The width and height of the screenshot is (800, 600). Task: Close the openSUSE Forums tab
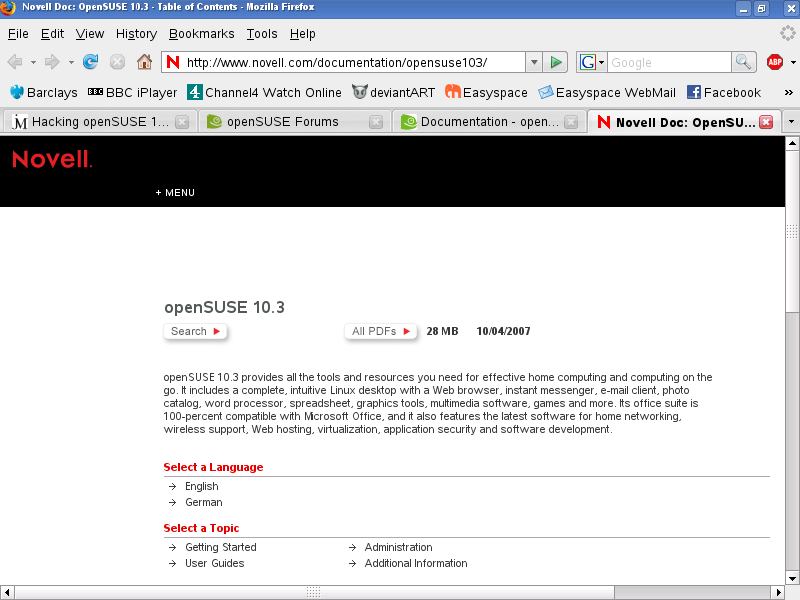click(x=376, y=122)
